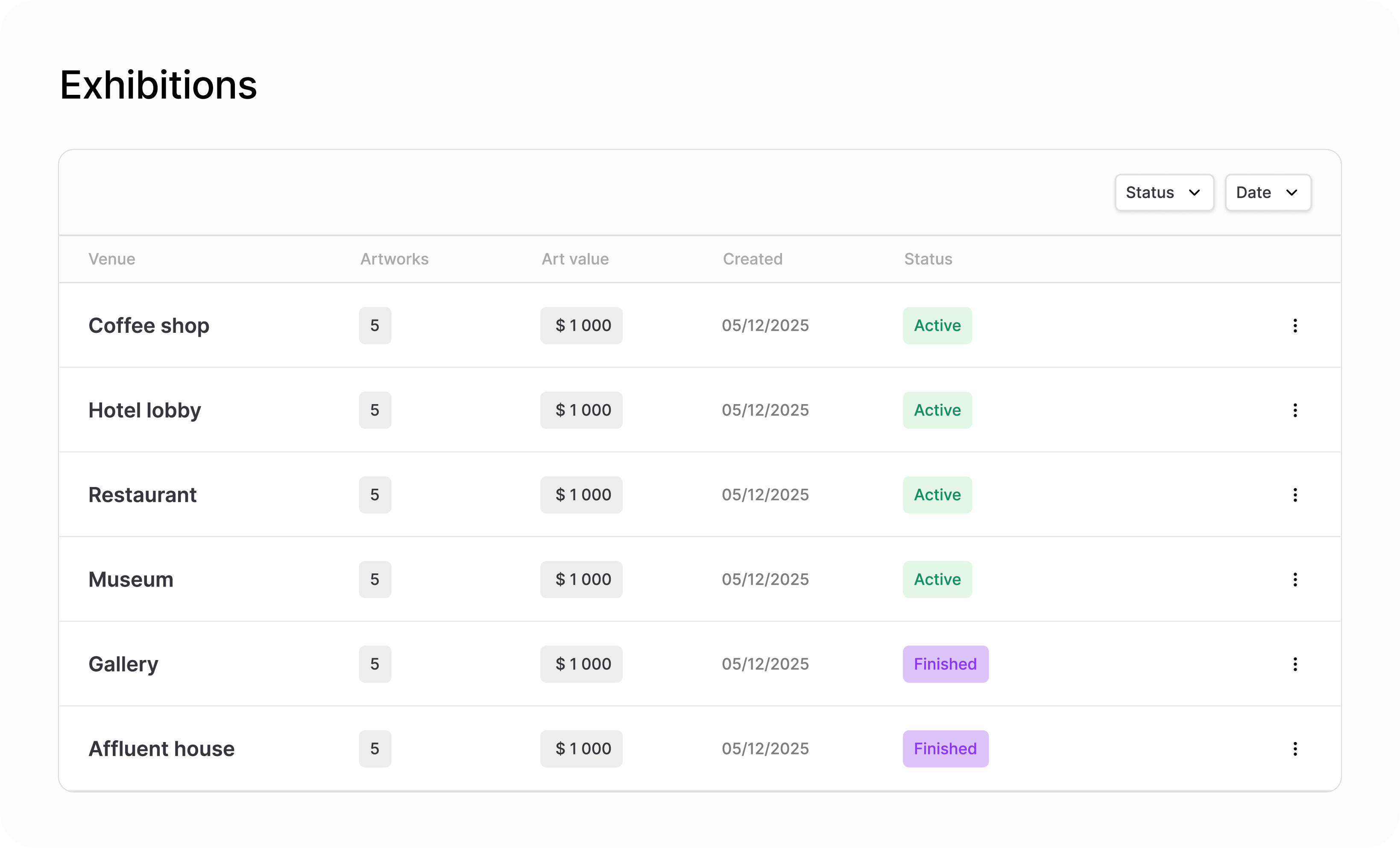
Task: Click the Restaurant artworks count badge
Action: point(375,495)
